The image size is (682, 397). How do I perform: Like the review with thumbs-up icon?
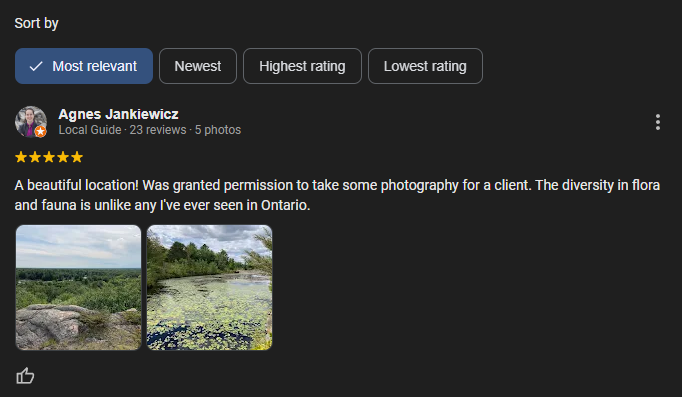(x=25, y=376)
